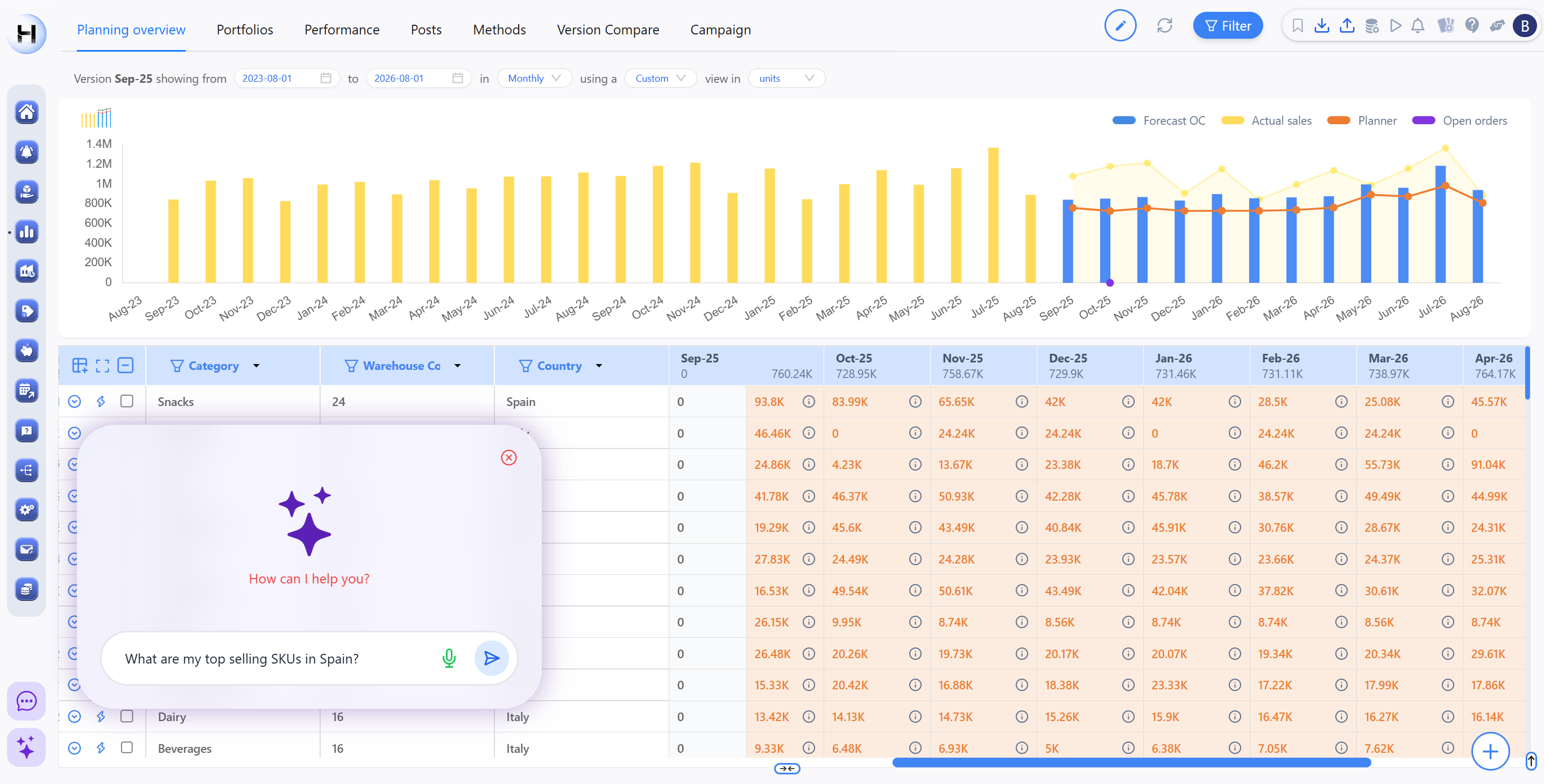Expand the Category column dropdown arrow
The width and height of the screenshot is (1544, 784).
(257, 365)
